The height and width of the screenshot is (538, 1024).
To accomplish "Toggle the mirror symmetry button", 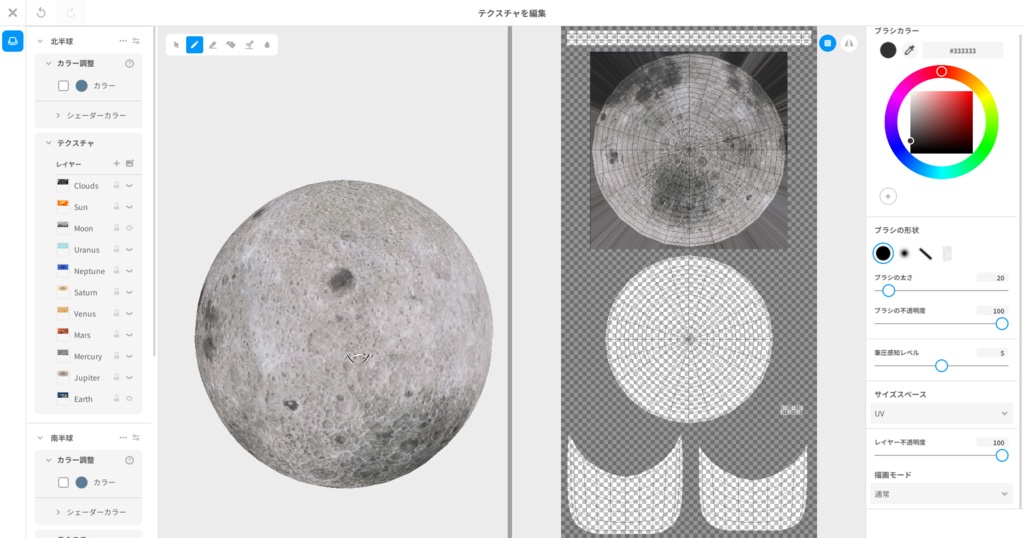I will tap(848, 43).
